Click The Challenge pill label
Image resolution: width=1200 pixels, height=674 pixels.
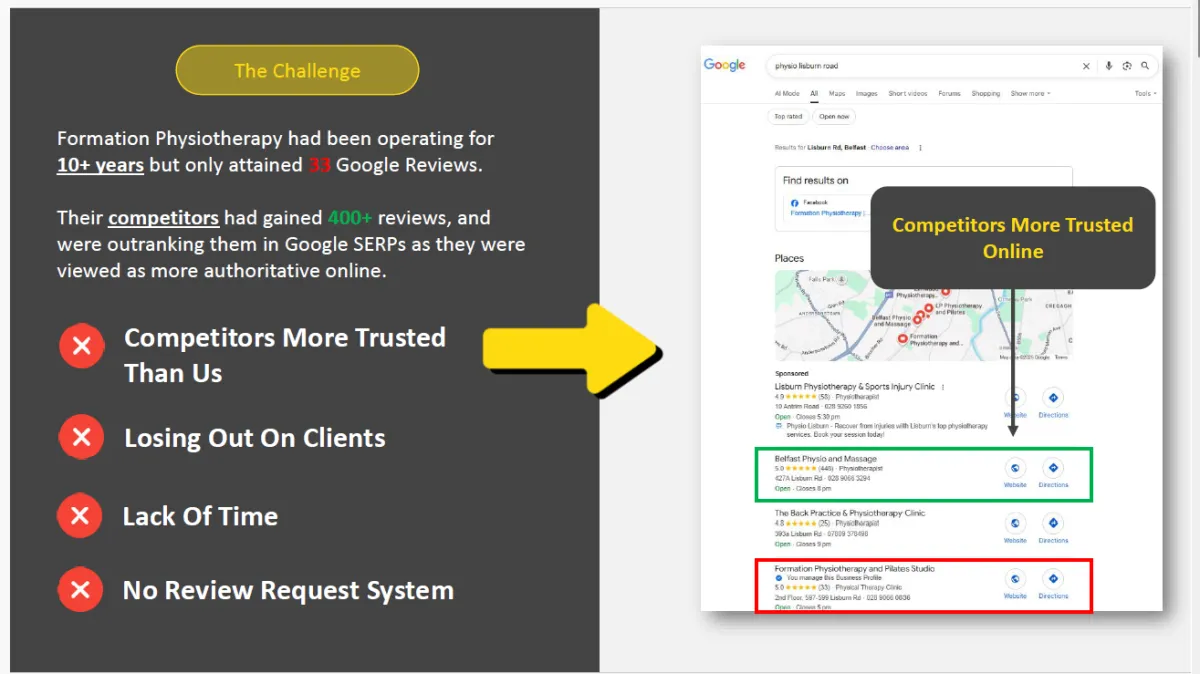tap(297, 71)
